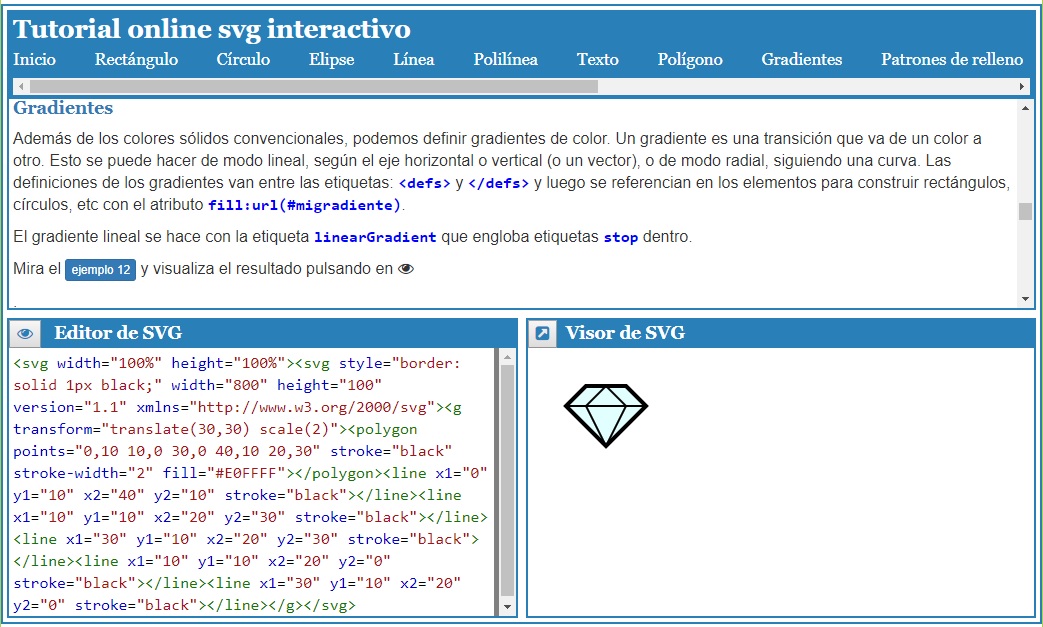The width and height of the screenshot is (1043, 627).
Task: Click the closing '</g></svg>' tags in the editor
Action: pos(313,606)
